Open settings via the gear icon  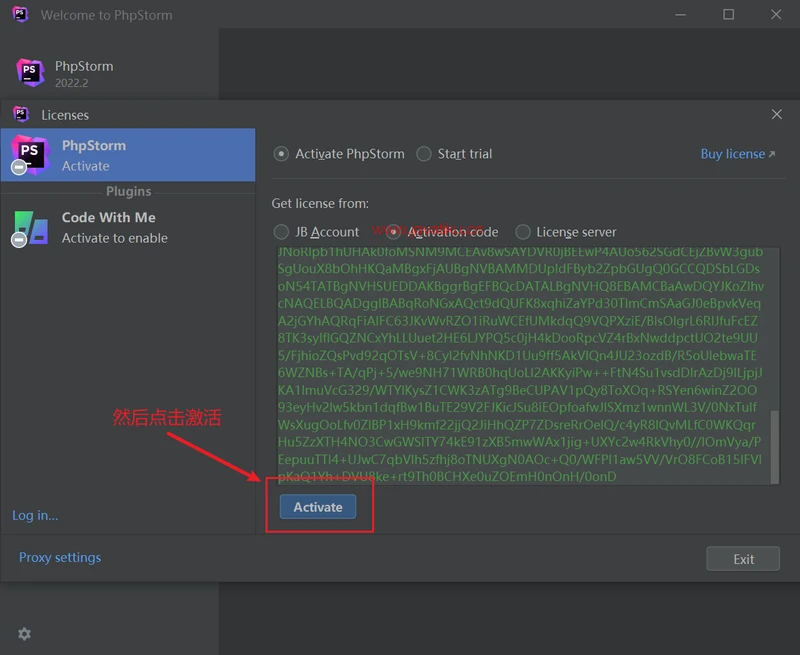(24, 634)
